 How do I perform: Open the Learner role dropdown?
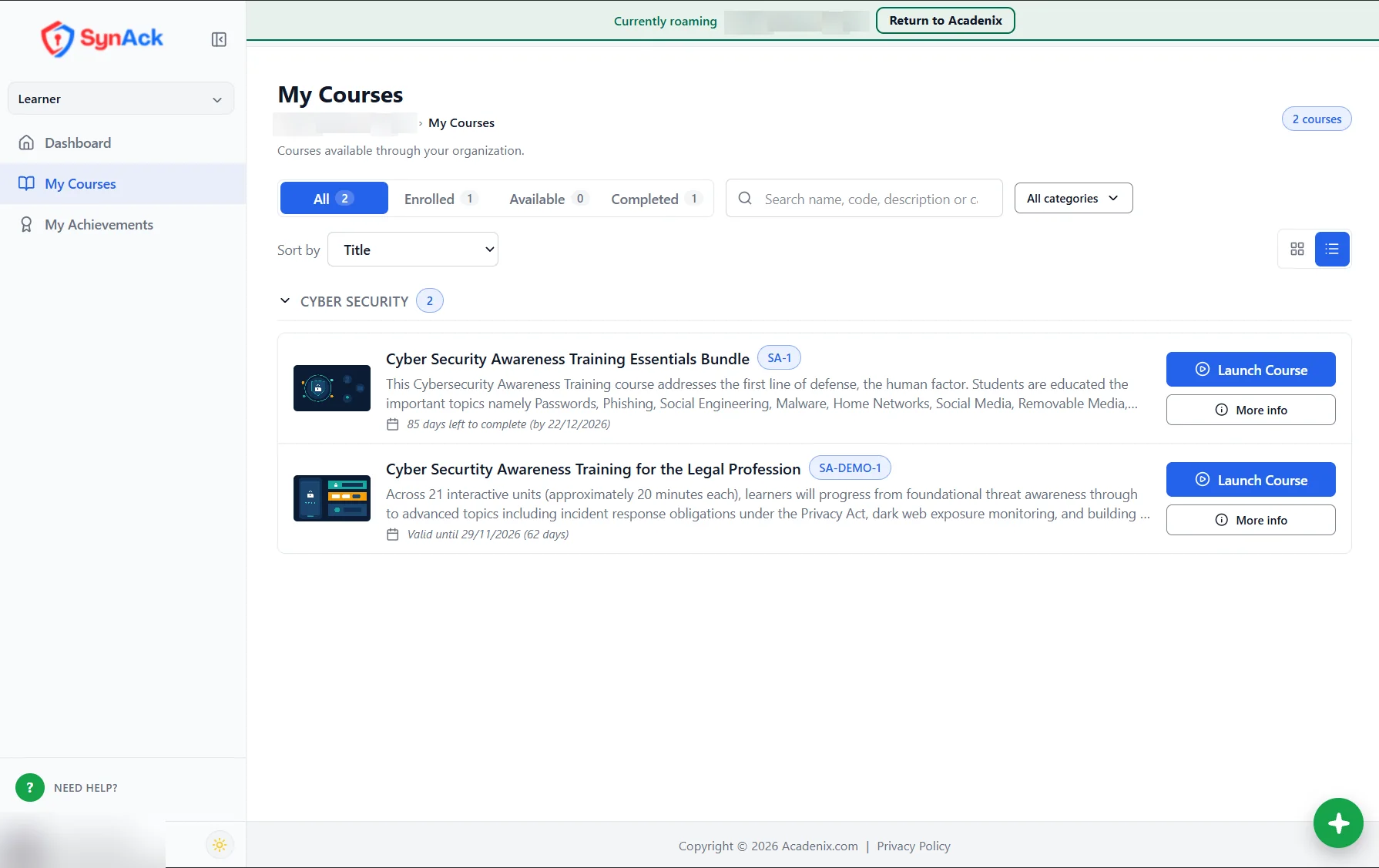coord(121,99)
